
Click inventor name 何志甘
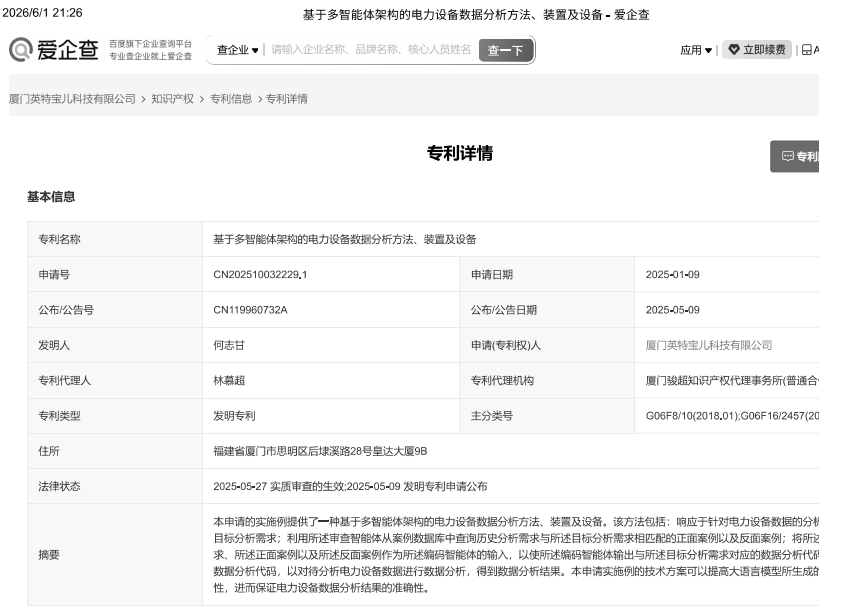pyautogui.click(x=229, y=345)
